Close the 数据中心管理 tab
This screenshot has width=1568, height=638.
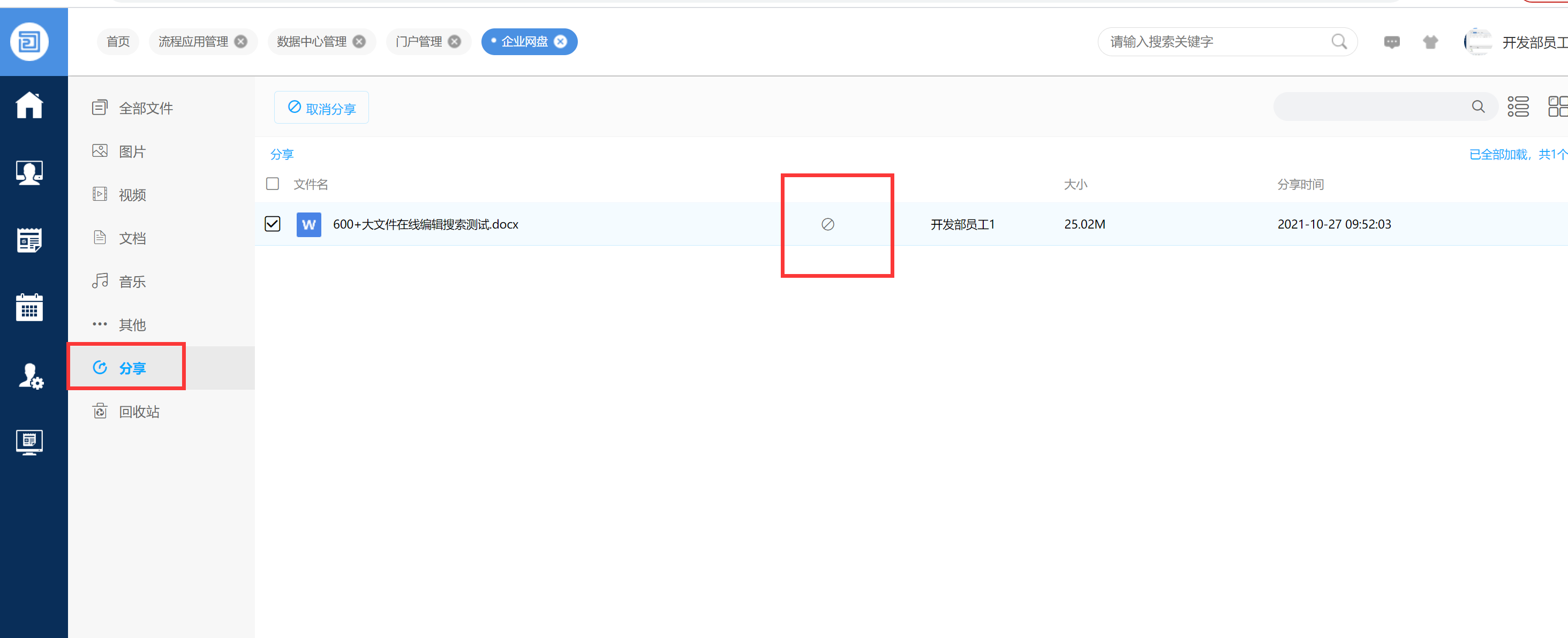[359, 41]
